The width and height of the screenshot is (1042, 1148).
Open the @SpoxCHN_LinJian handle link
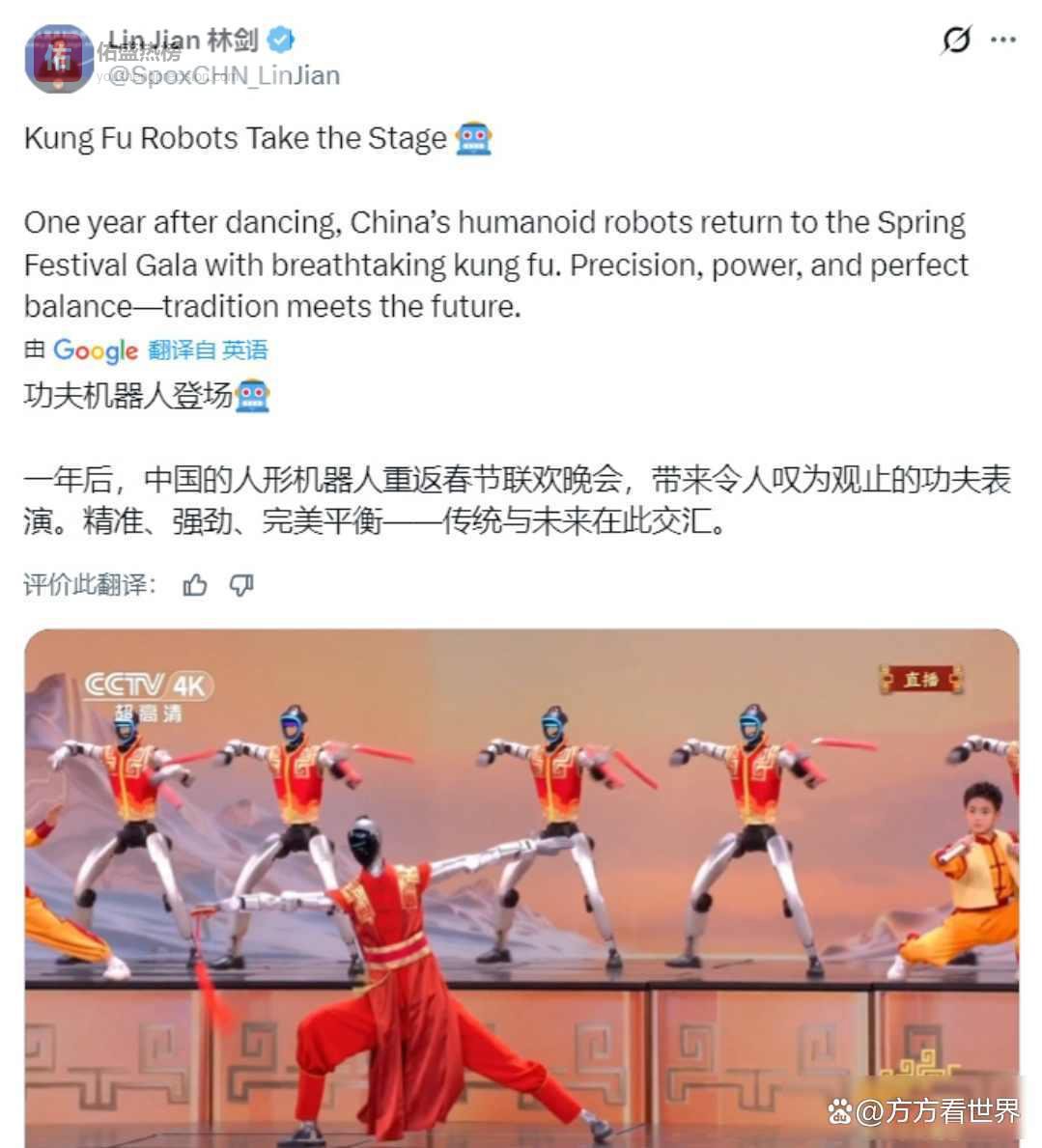[x=223, y=75]
